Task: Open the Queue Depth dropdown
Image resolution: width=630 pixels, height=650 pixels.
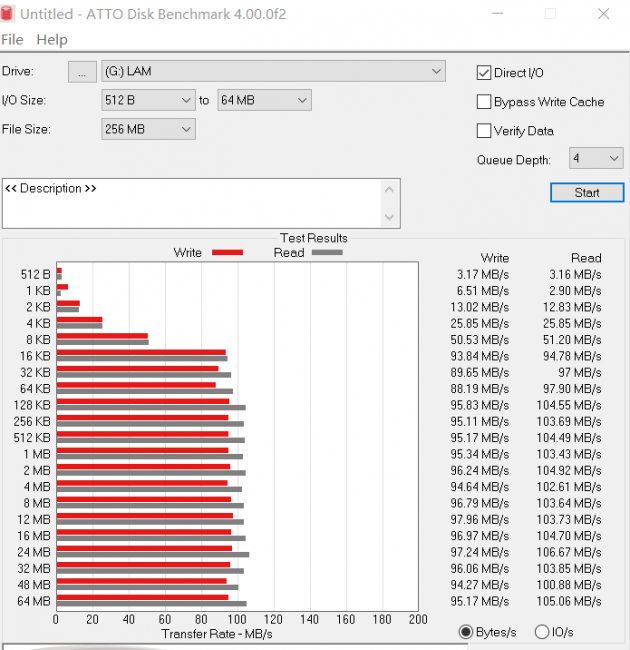Action: pos(596,158)
